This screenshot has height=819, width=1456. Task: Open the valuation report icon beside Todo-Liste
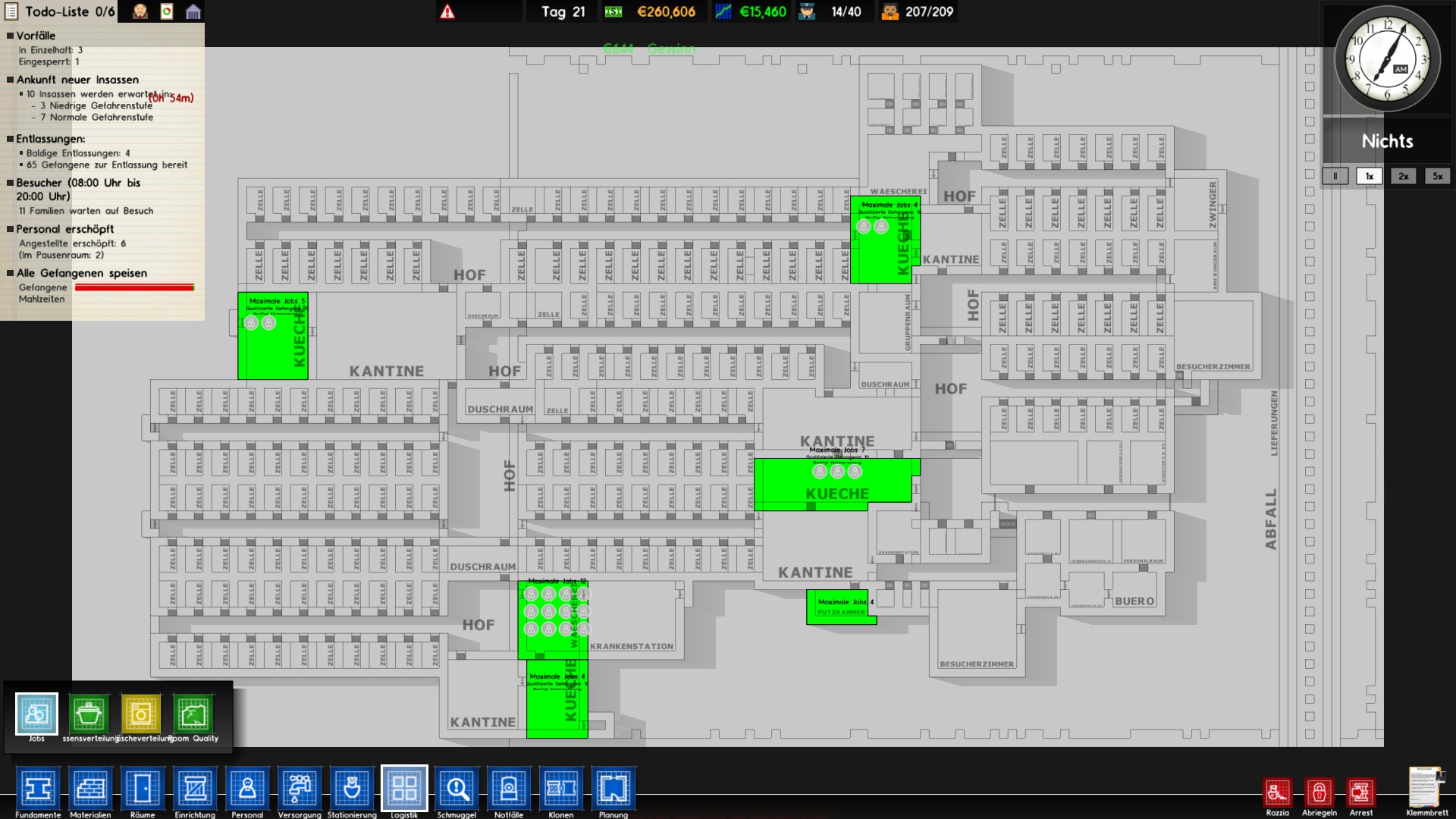pyautogui.click(x=168, y=12)
